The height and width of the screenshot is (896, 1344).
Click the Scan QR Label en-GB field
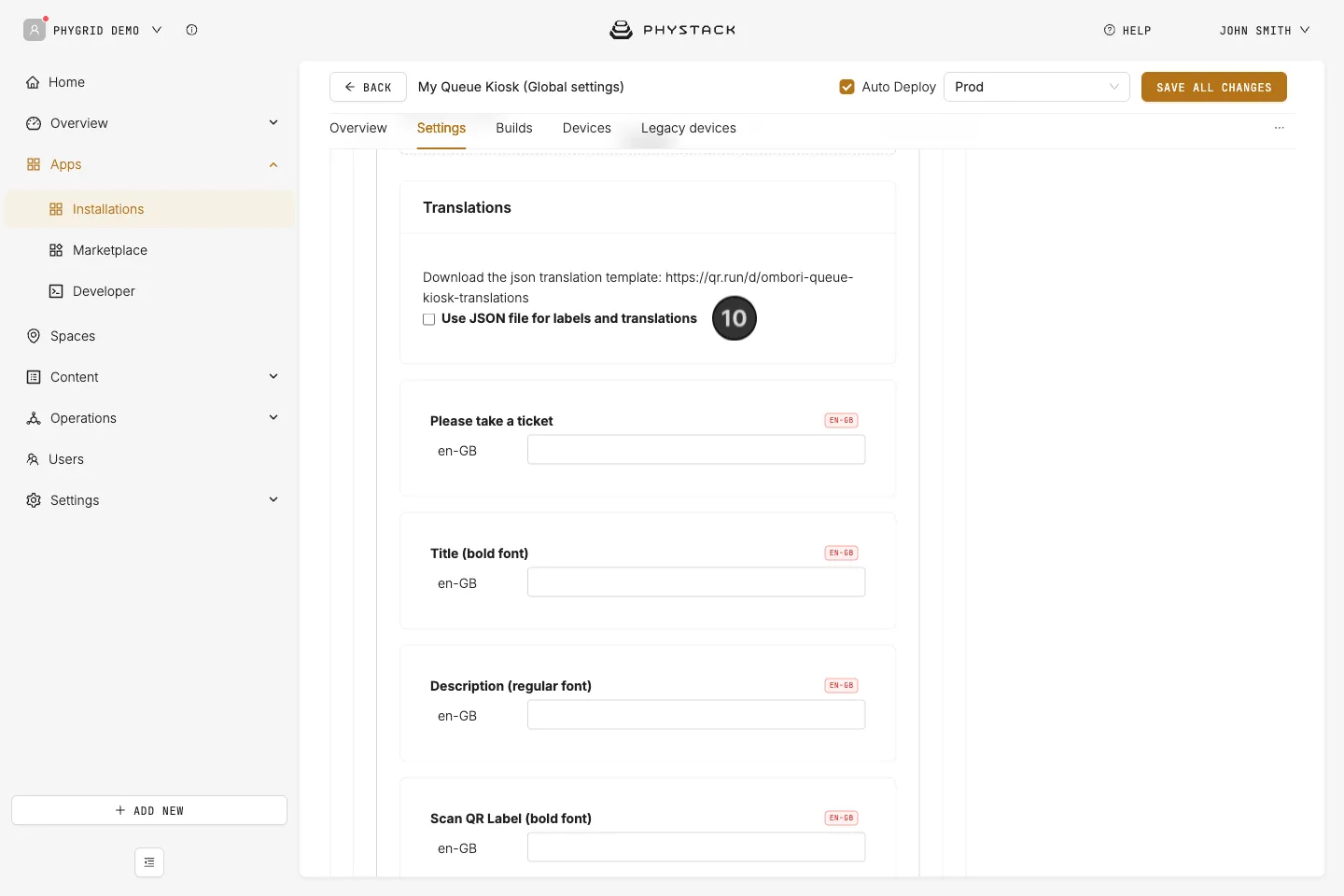(696, 847)
